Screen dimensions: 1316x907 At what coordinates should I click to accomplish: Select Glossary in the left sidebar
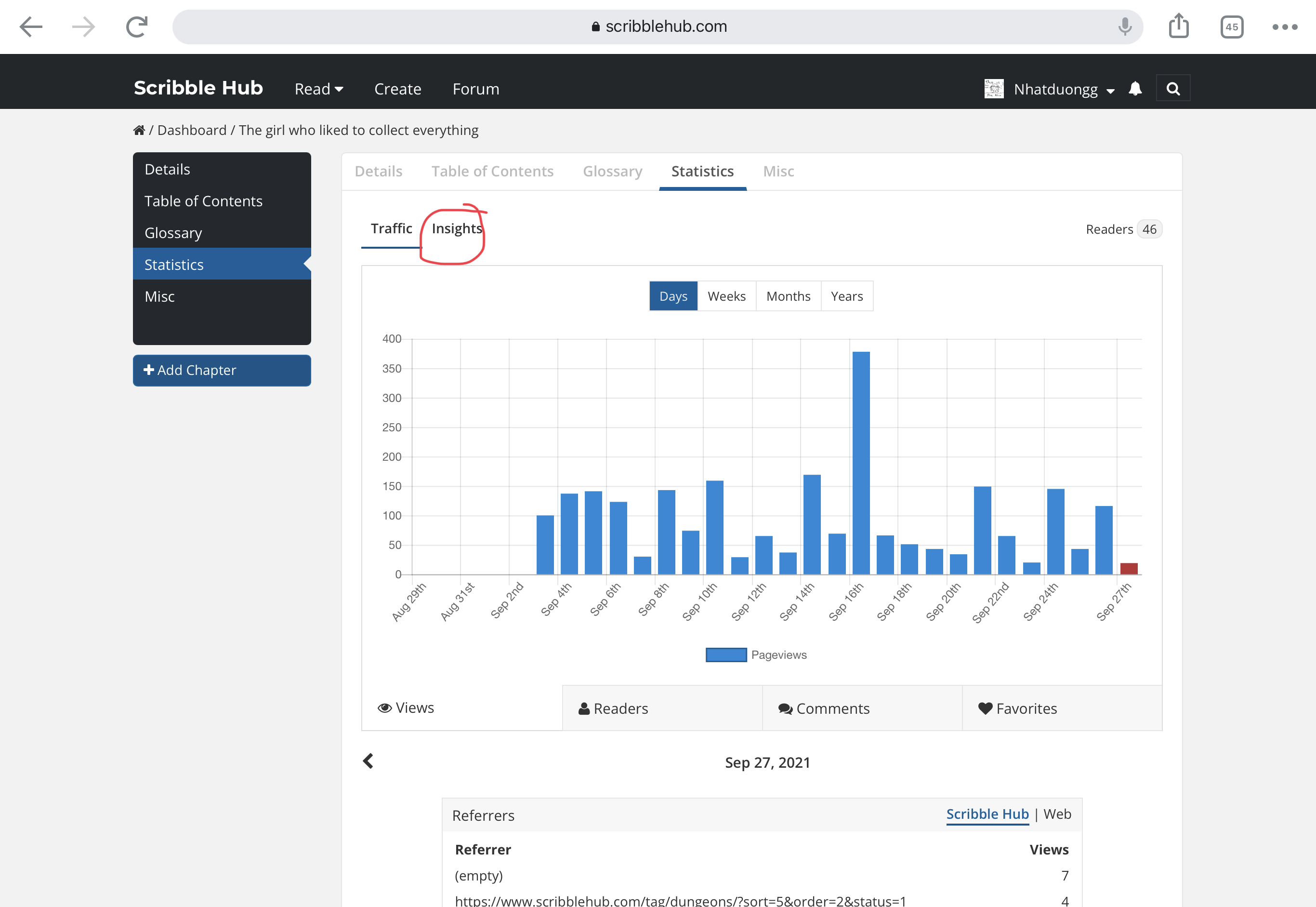click(x=173, y=233)
